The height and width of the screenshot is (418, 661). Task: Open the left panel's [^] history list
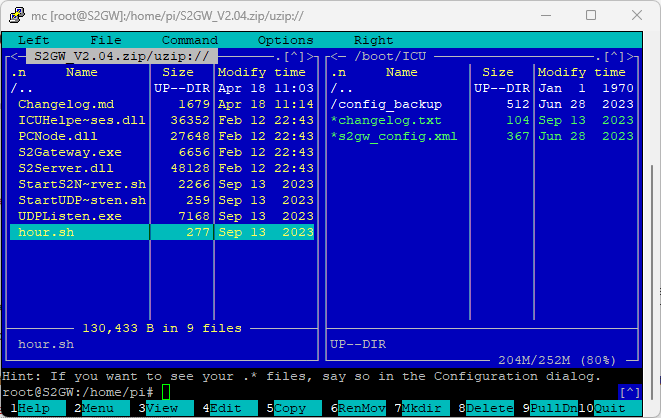pyautogui.click(x=294, y=57)
